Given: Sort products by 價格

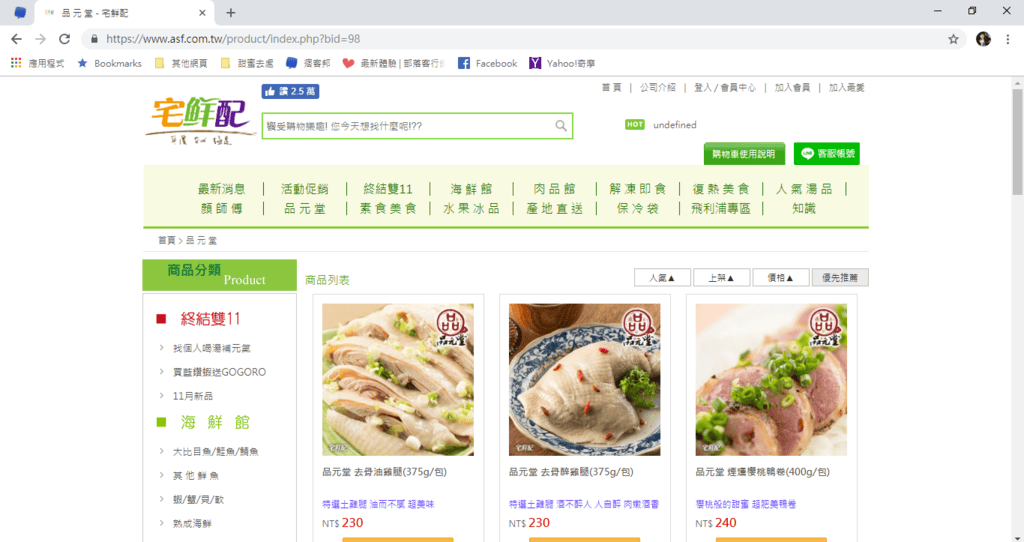Looking at the screenshot, I should pos(780,278).
